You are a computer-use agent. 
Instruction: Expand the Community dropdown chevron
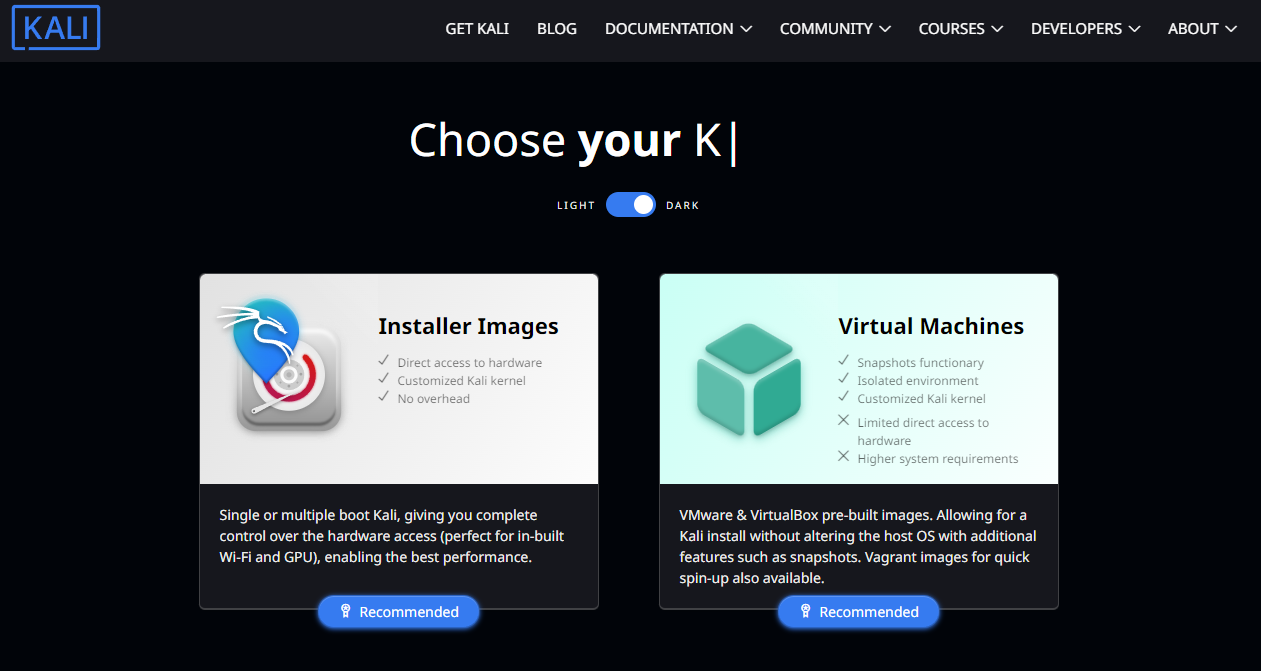885,30
